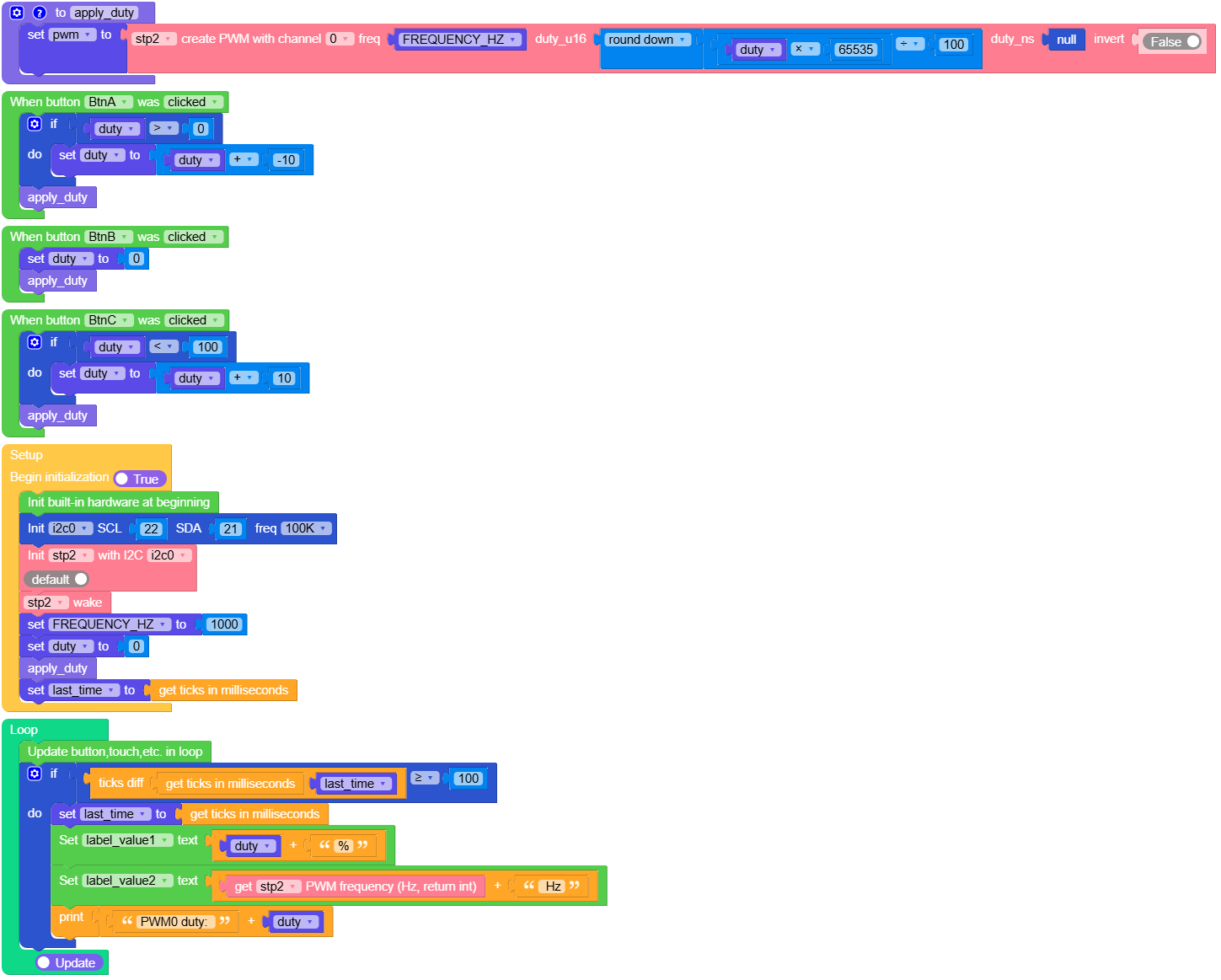The width and height of the screenshot is (1221, 980).
Task: Change the multiplication operator dropdown
Action: 806,49
